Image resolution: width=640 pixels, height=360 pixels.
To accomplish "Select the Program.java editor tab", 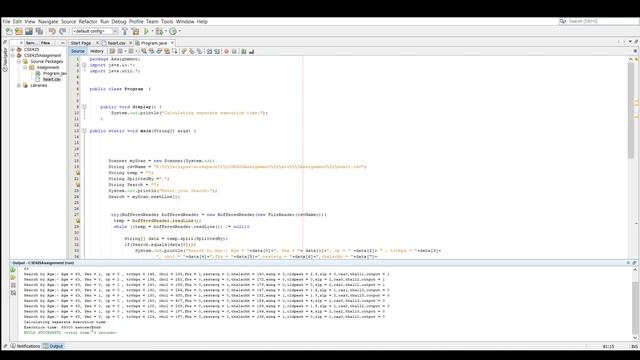I will [154, 43].
